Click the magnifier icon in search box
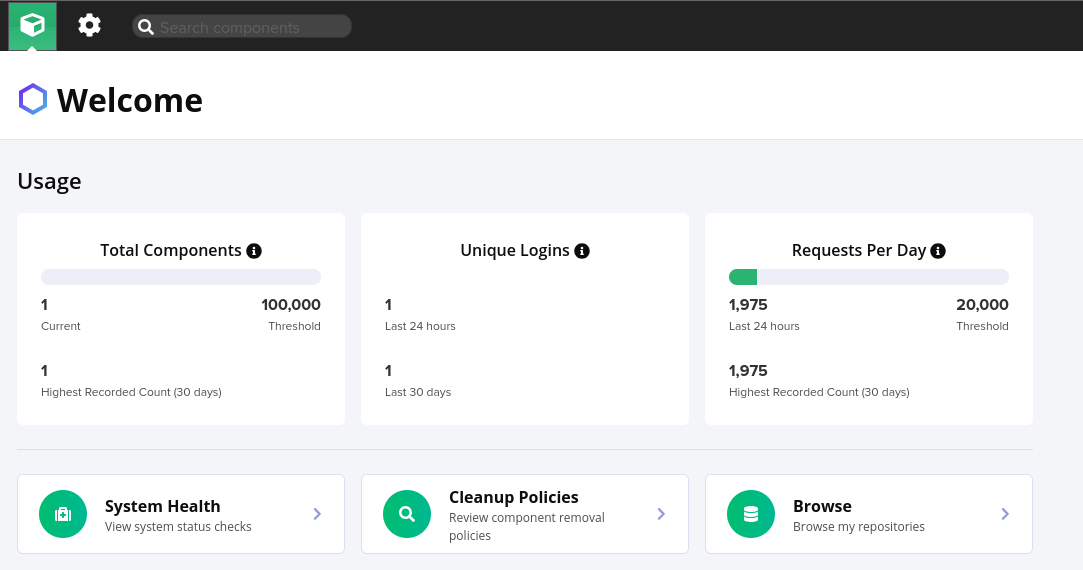 click(x=146, y=27)
